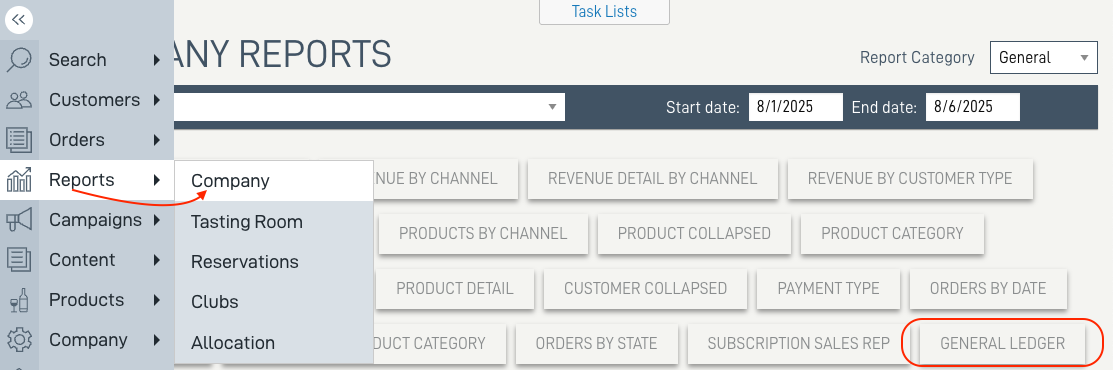This screenshot has width=1113, height=370.
Task: Click the Campaigns megaphone icon
Action: click(19, 220)
